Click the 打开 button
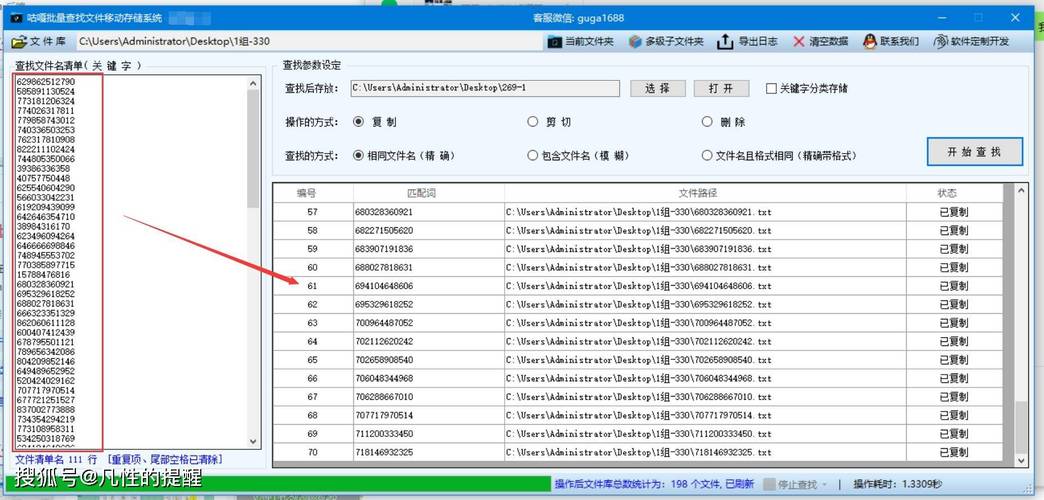The height and width of the screenshot is (500, 1044). click(x=721, y=88)
